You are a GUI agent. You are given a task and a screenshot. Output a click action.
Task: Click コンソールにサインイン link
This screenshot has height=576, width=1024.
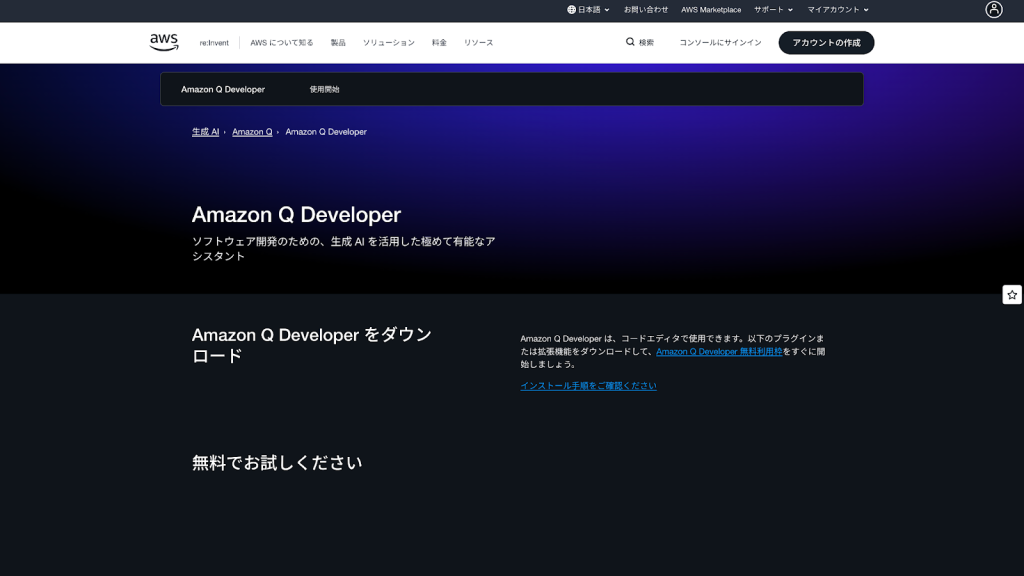pos(720,43)
